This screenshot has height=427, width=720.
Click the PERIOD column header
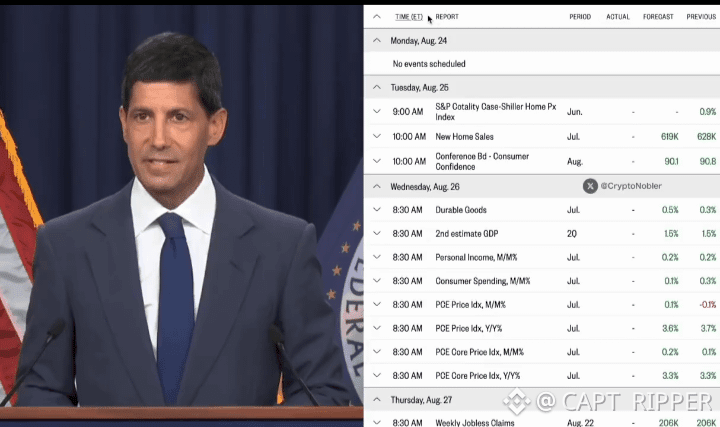pyautogui.click(x=580, y=17)
